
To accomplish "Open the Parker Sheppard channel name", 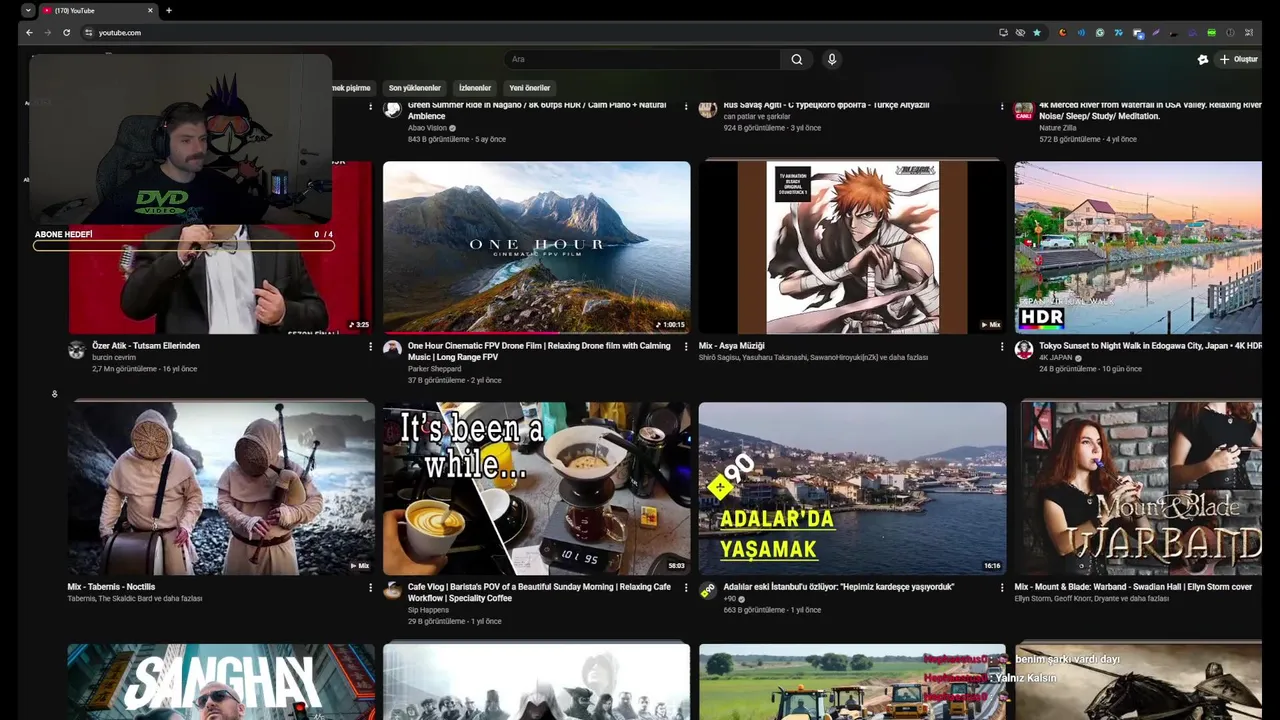I will coord(434,369).
